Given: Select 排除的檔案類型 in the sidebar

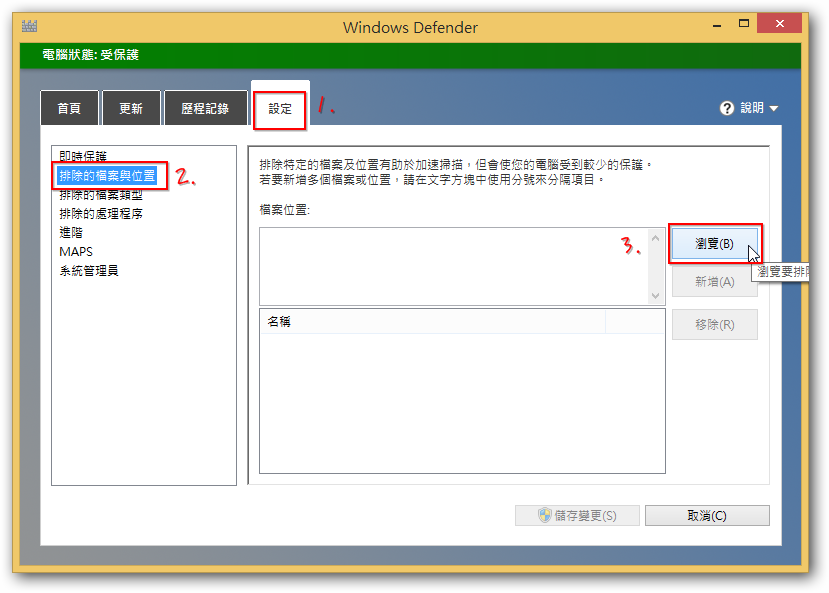Looking at the screenshot, I should tap(101, 195).
